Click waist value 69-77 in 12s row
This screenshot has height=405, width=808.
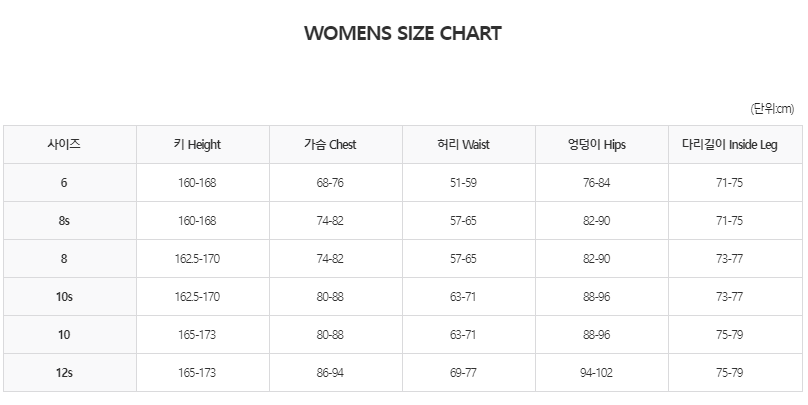[x=463, y=373]
